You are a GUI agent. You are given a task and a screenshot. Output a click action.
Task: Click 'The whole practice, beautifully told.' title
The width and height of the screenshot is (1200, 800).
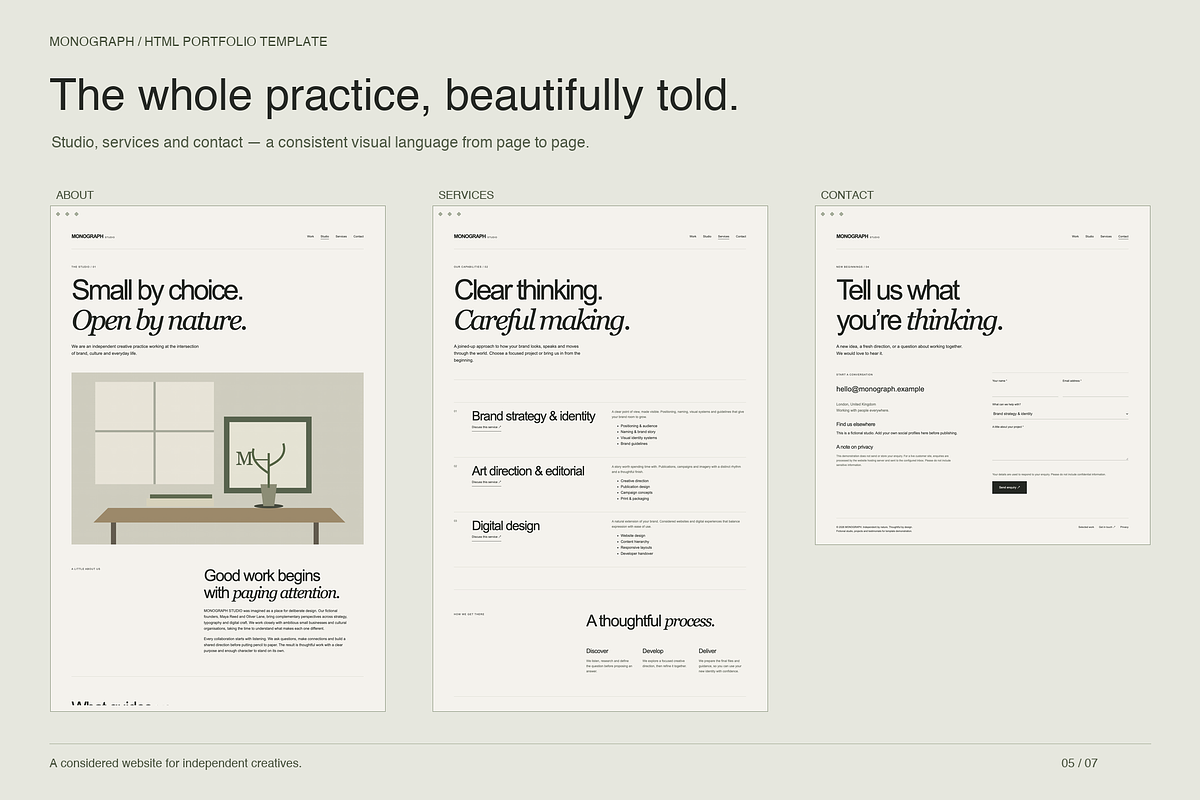(x=394, y=95)
